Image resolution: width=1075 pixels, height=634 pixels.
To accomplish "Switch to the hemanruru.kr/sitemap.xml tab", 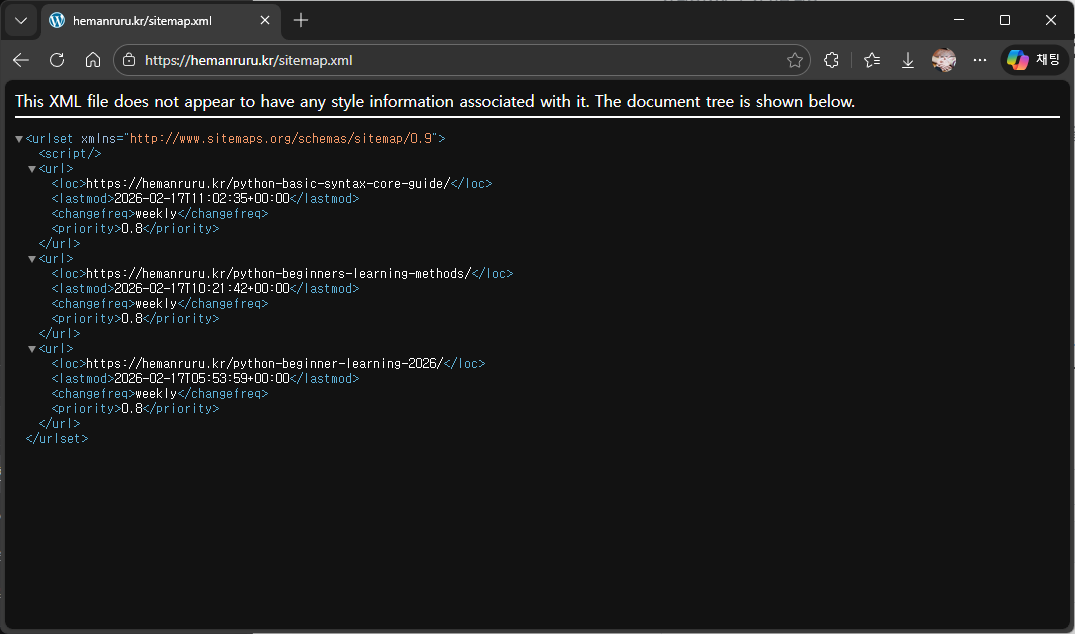I will click(x=150, y=20).
